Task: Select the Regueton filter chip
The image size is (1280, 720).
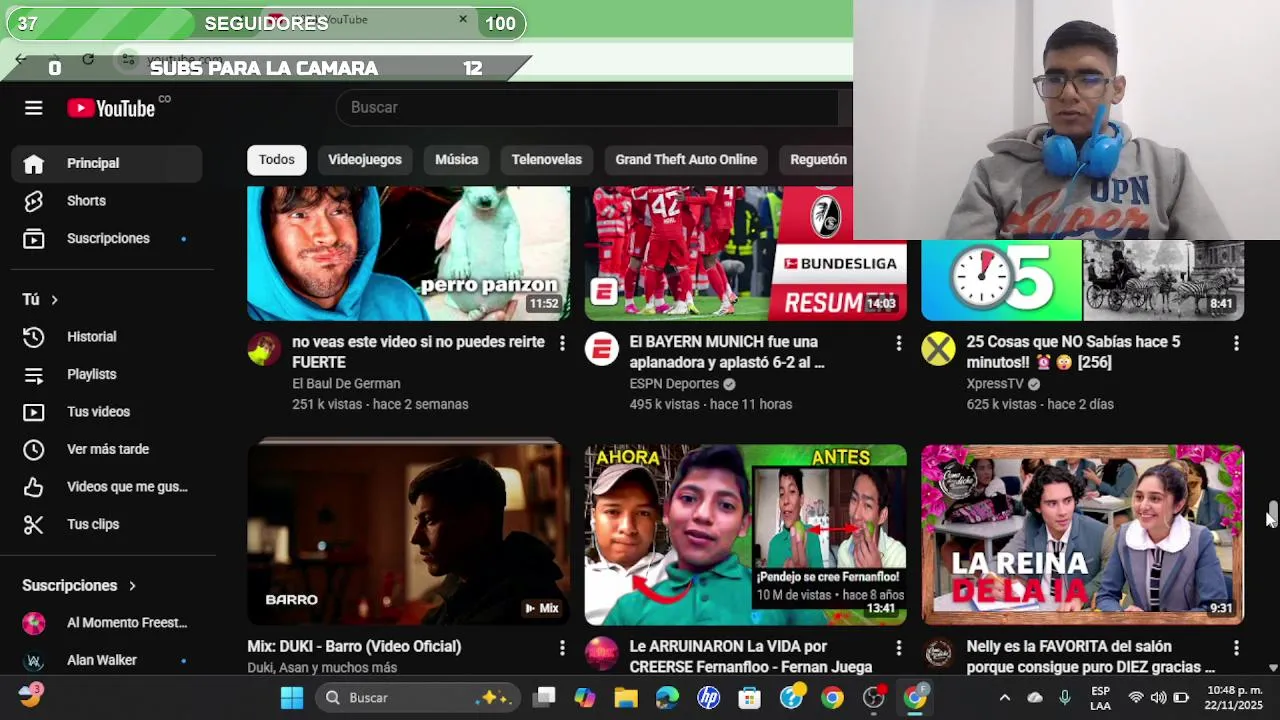Action: (818, 159)
